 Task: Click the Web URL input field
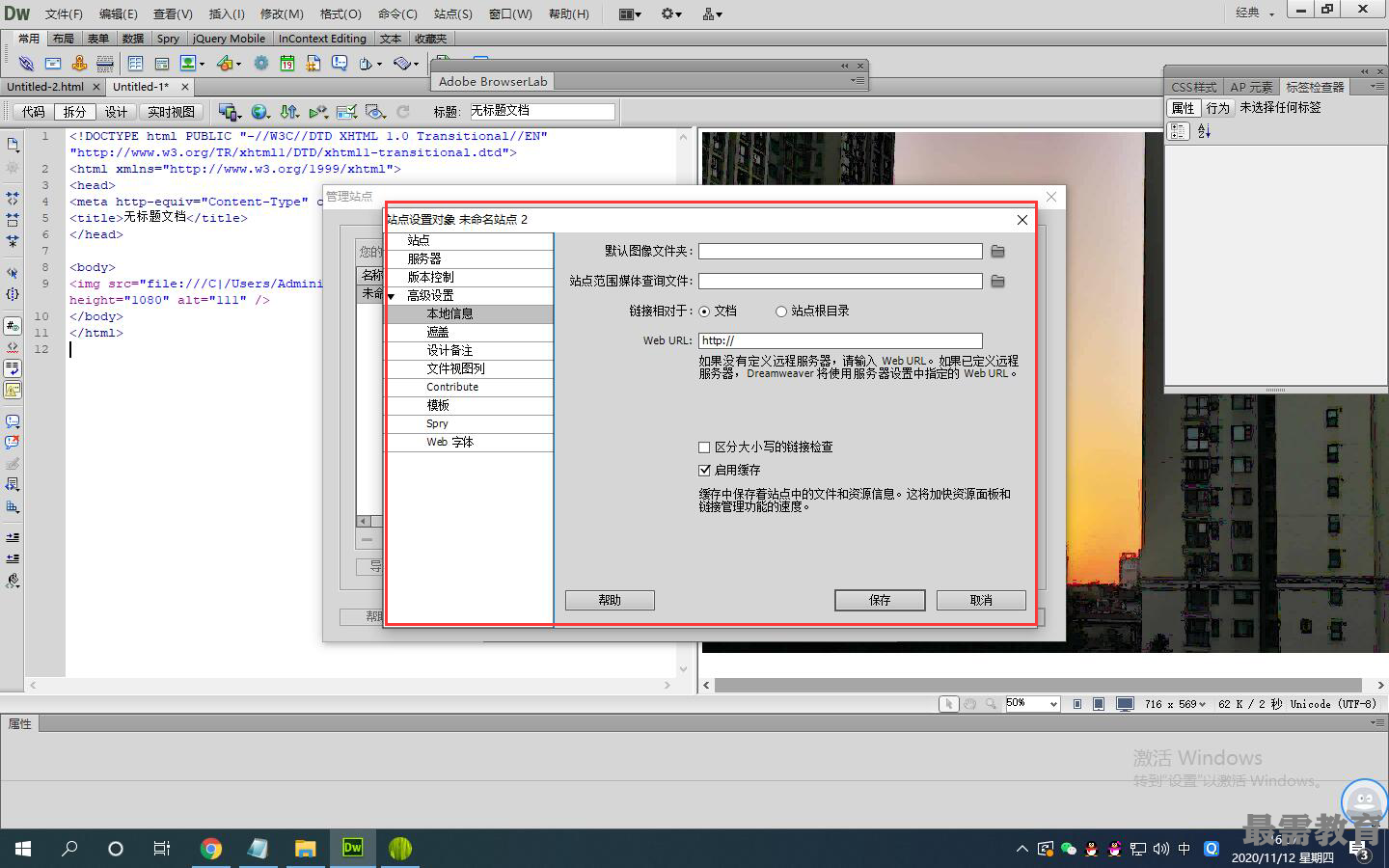coord(840,340)
